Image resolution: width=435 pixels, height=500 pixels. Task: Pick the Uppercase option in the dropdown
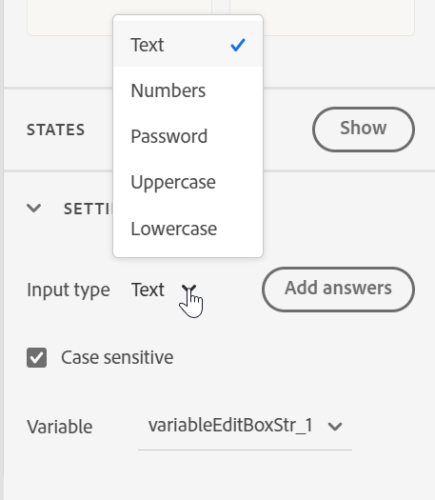pyautogui.click(x=188, y=182)
